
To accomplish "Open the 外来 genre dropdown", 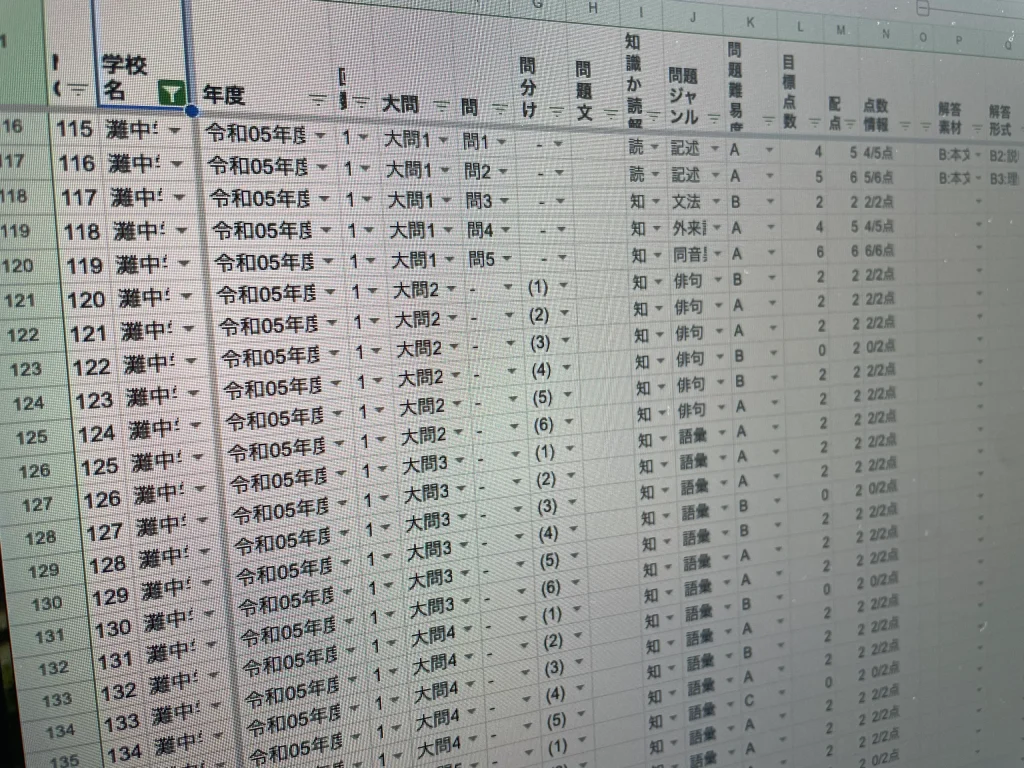I will tap(716, 227).
